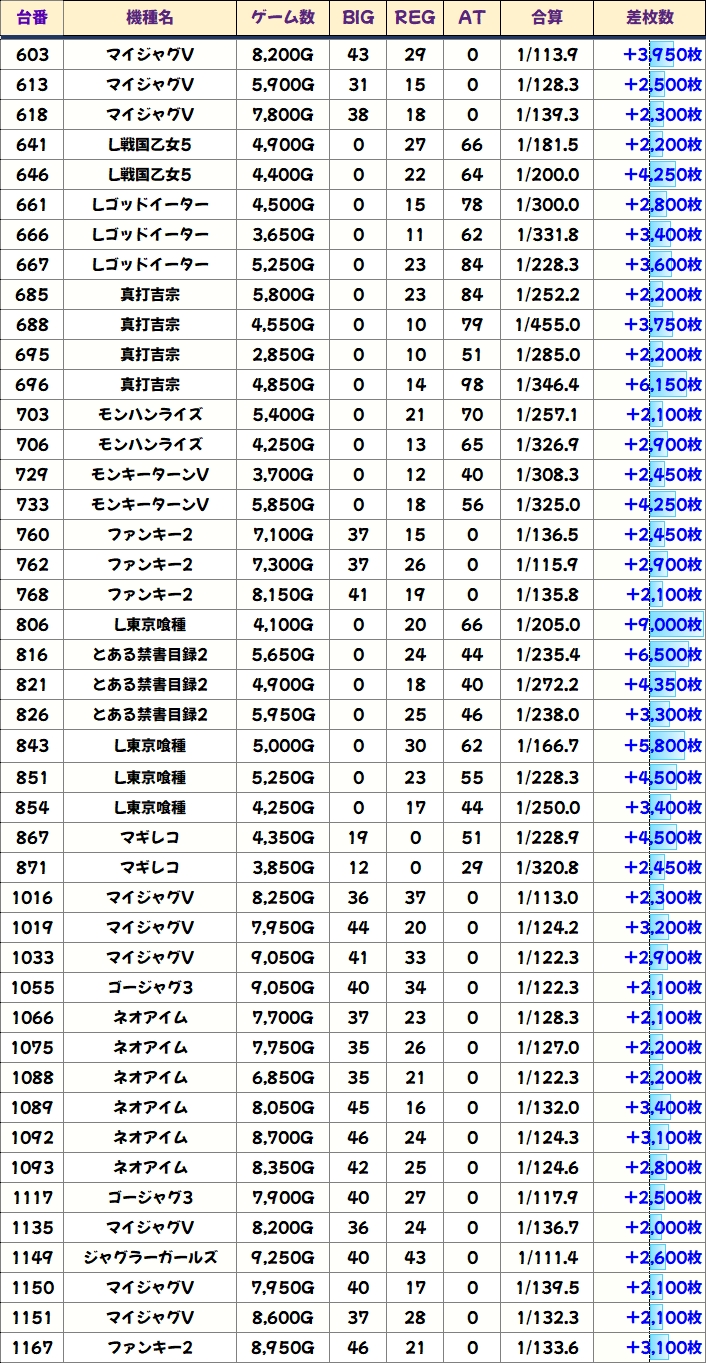Viewport: 706px width, 1363px height.
Task: Click 真打吉宗 in row 685
Action: 150,295
